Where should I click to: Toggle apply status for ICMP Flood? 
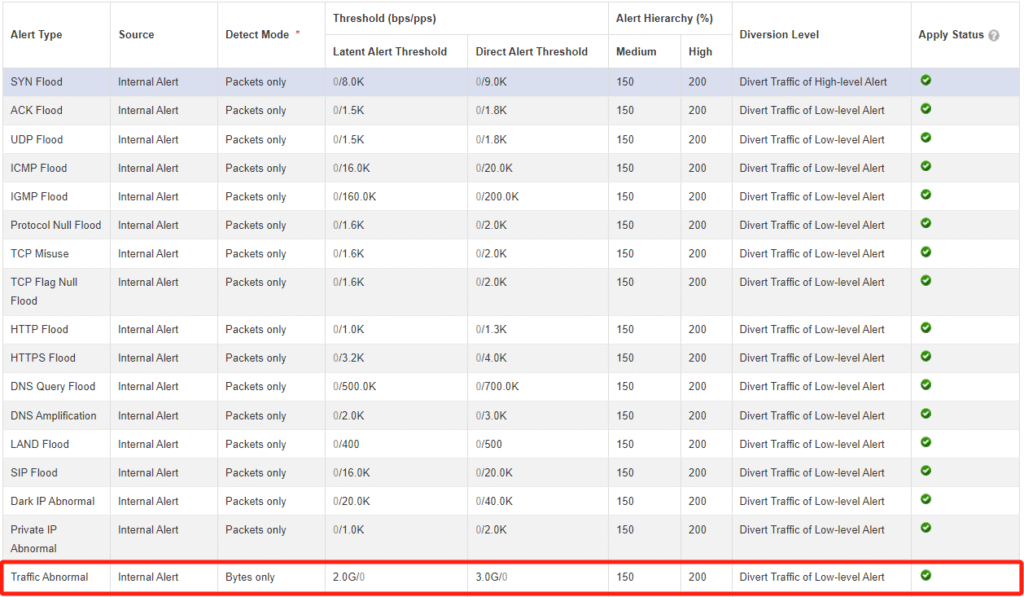(x=925, y=167)
